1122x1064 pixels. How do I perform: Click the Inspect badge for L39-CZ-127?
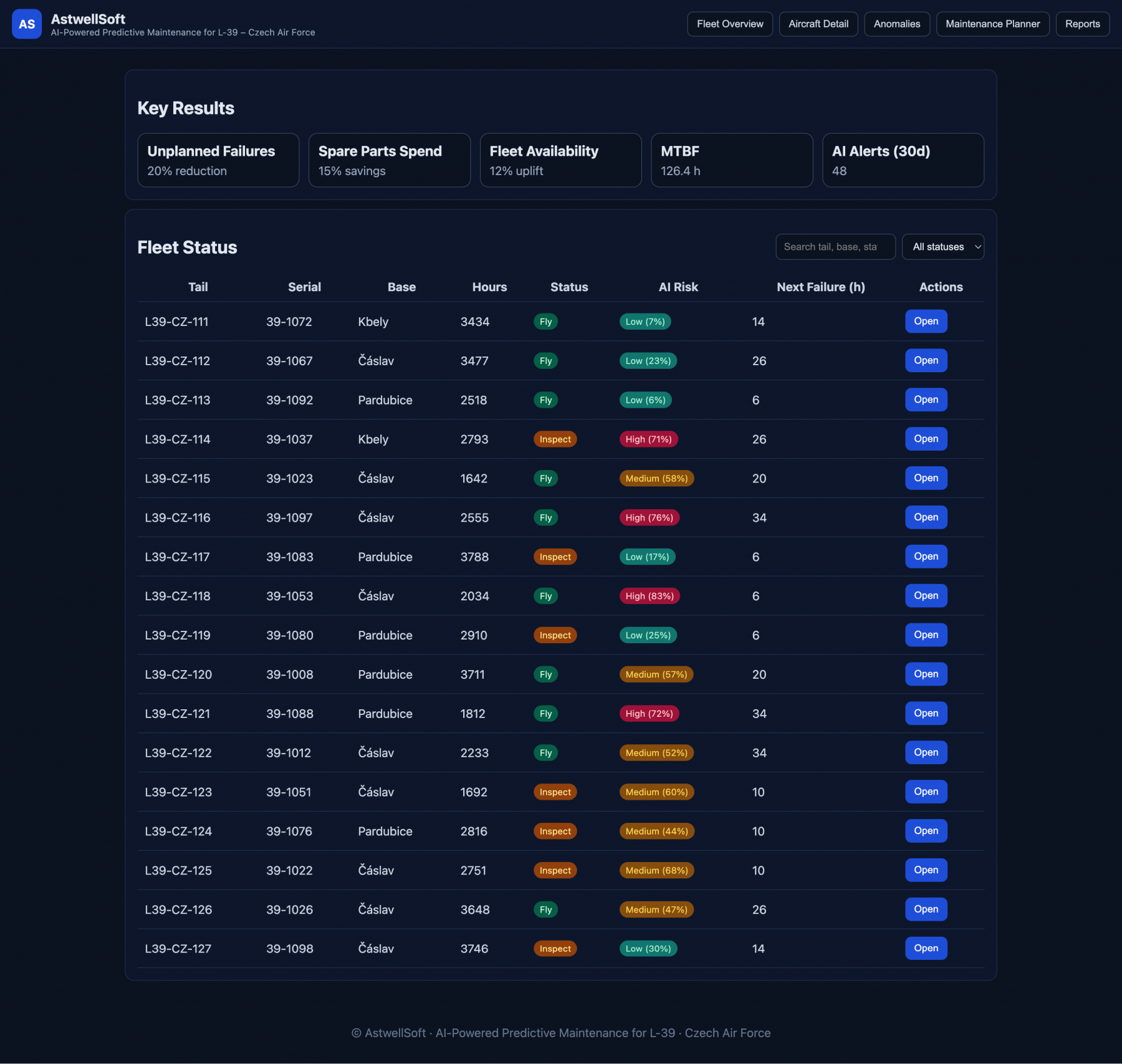[x=555, y=948]
